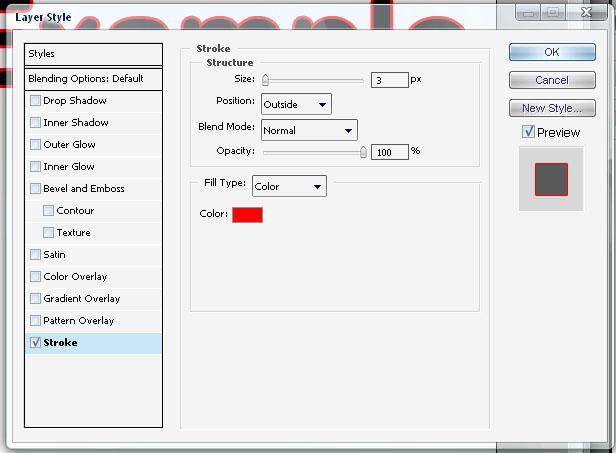
Task: Select the Gradient Overlay label
Action: click(x=82, y=299)
